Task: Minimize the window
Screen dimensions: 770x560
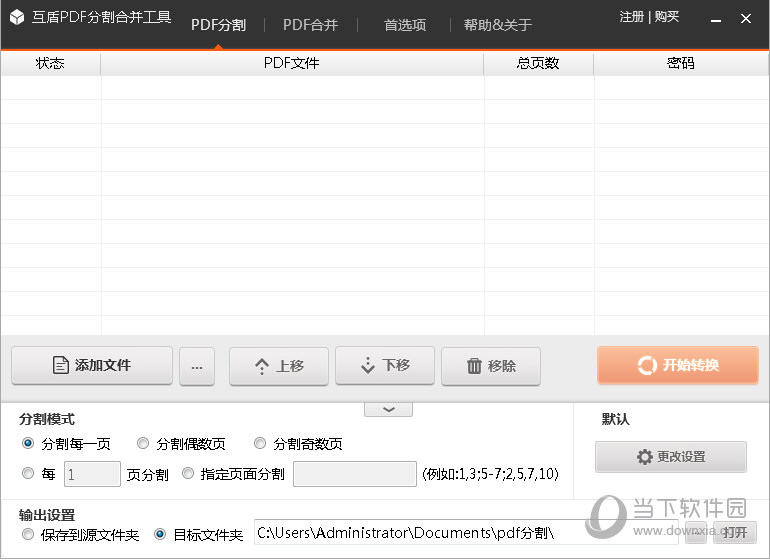Action: tap(716, 19)
